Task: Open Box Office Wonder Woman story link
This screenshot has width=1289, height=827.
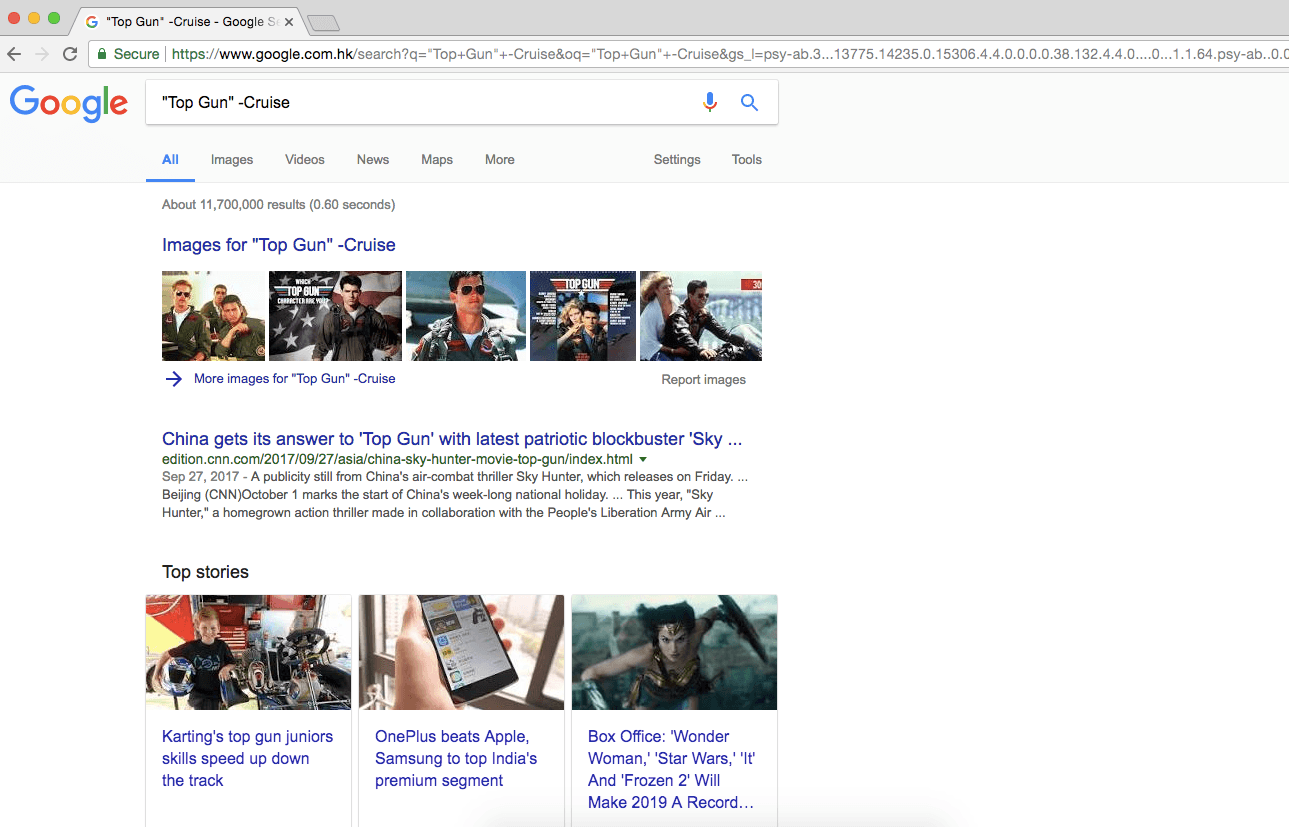Action: pos(672,769)
